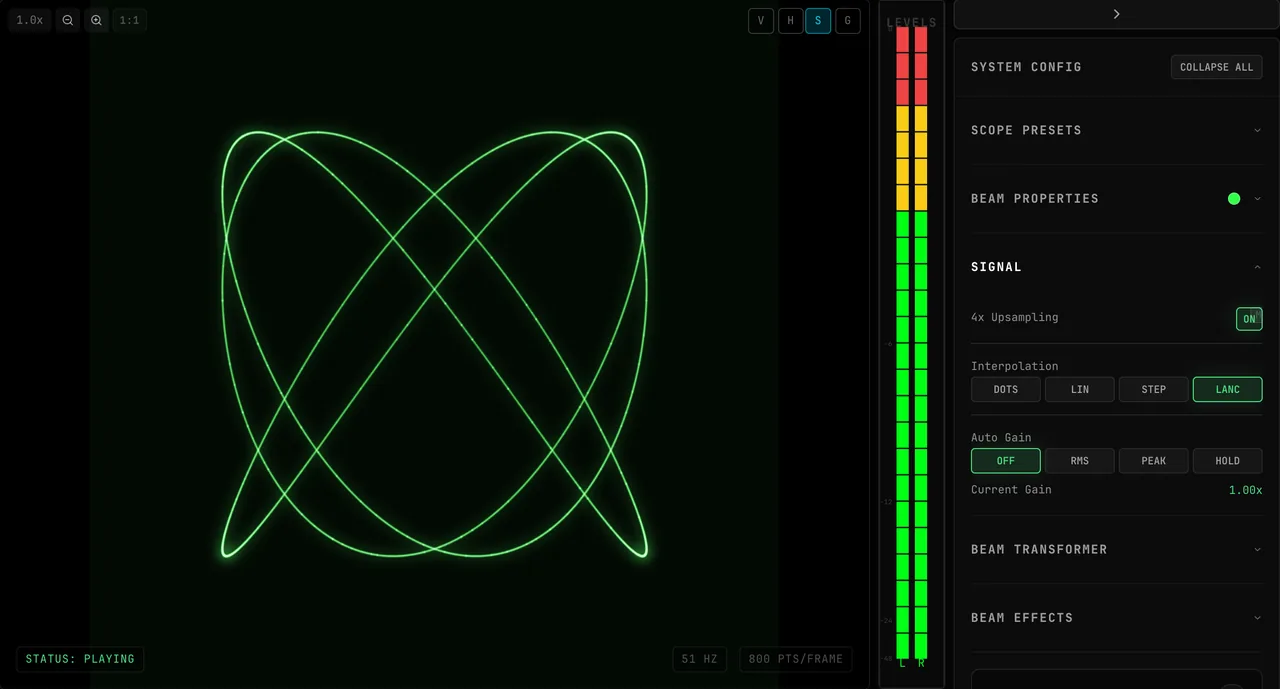Set Auto Gain to OFF

(x=1006, y=461)
